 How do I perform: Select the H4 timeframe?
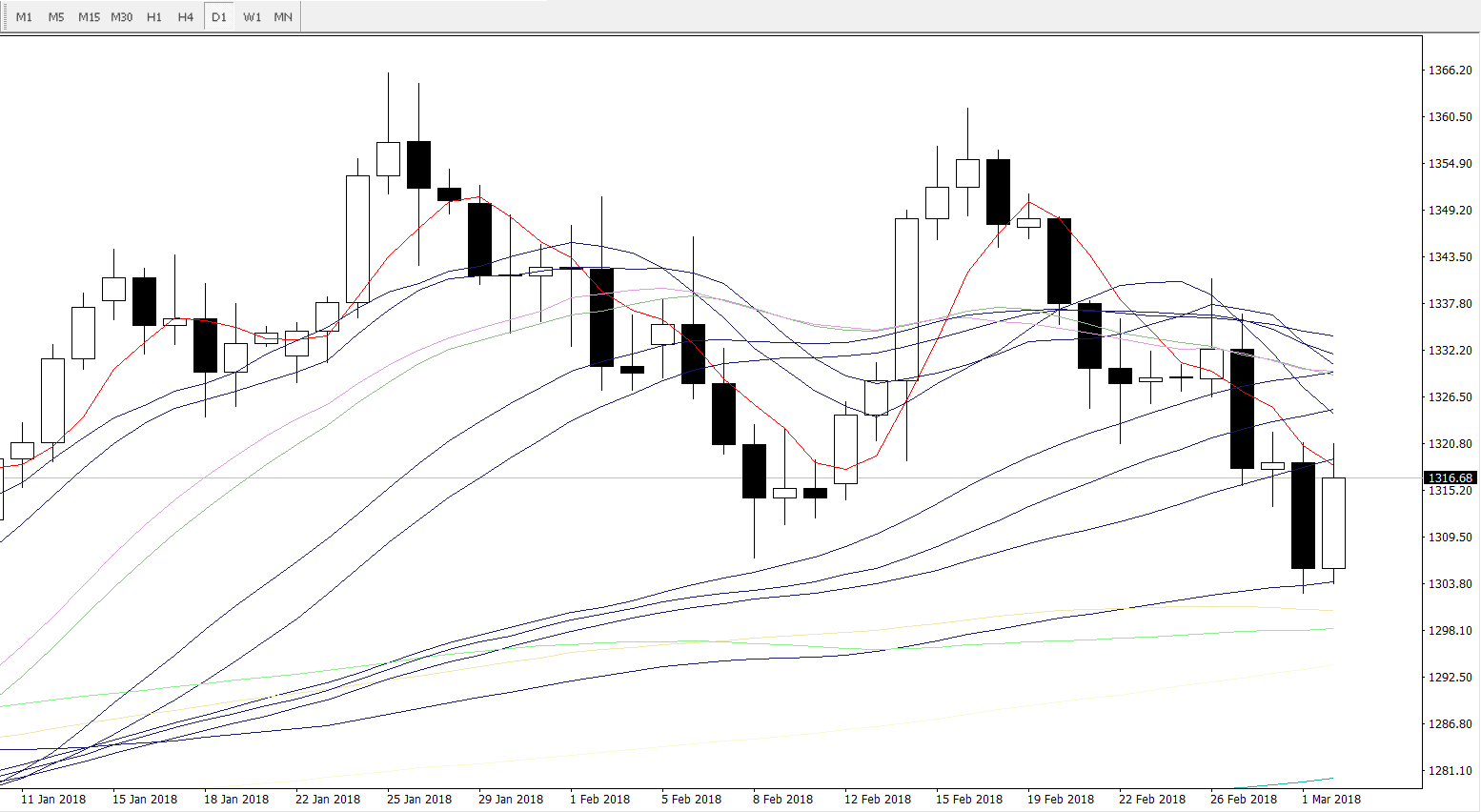(x=186, y=17)
